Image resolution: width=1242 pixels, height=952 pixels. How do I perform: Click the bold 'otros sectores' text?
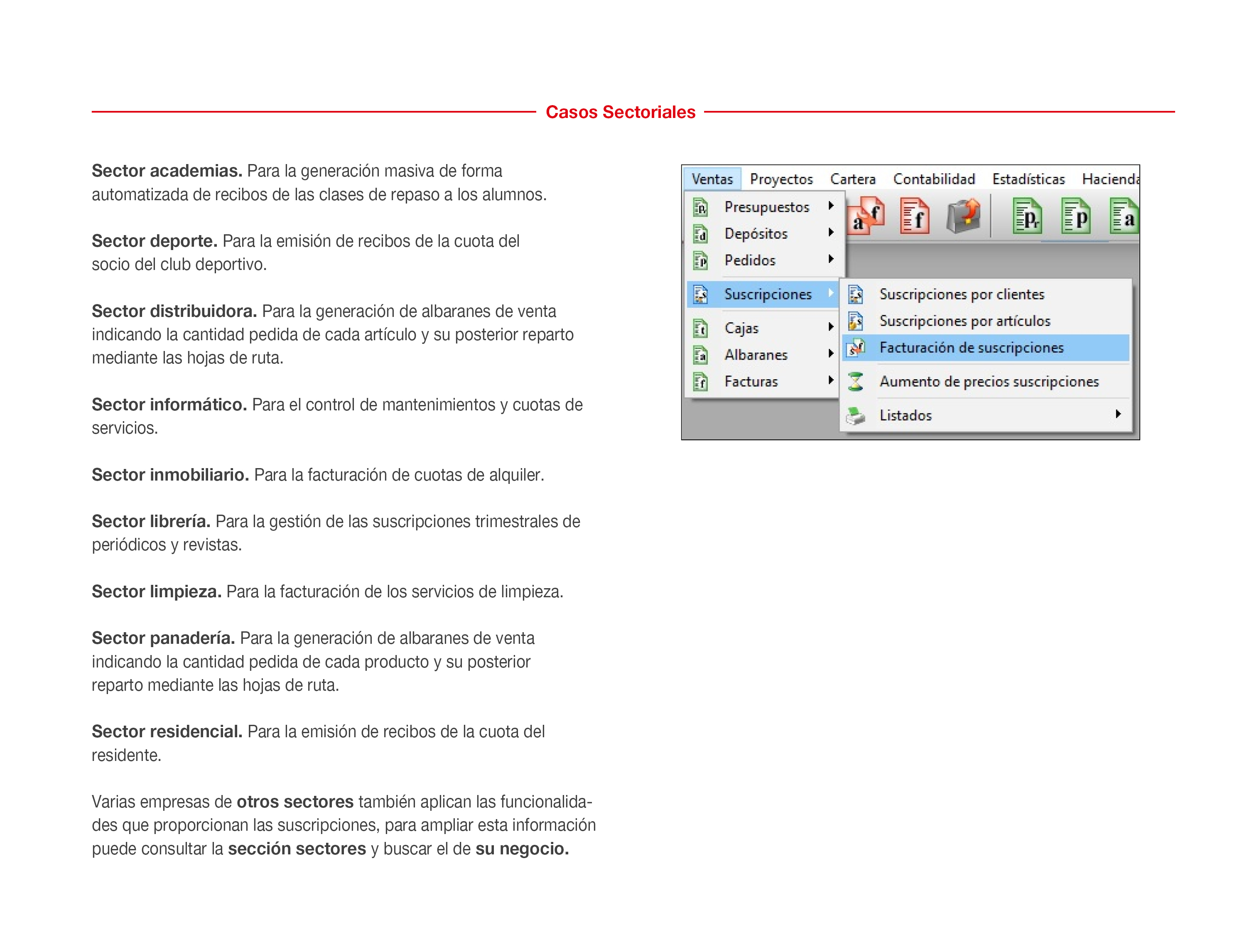[295, 802]
